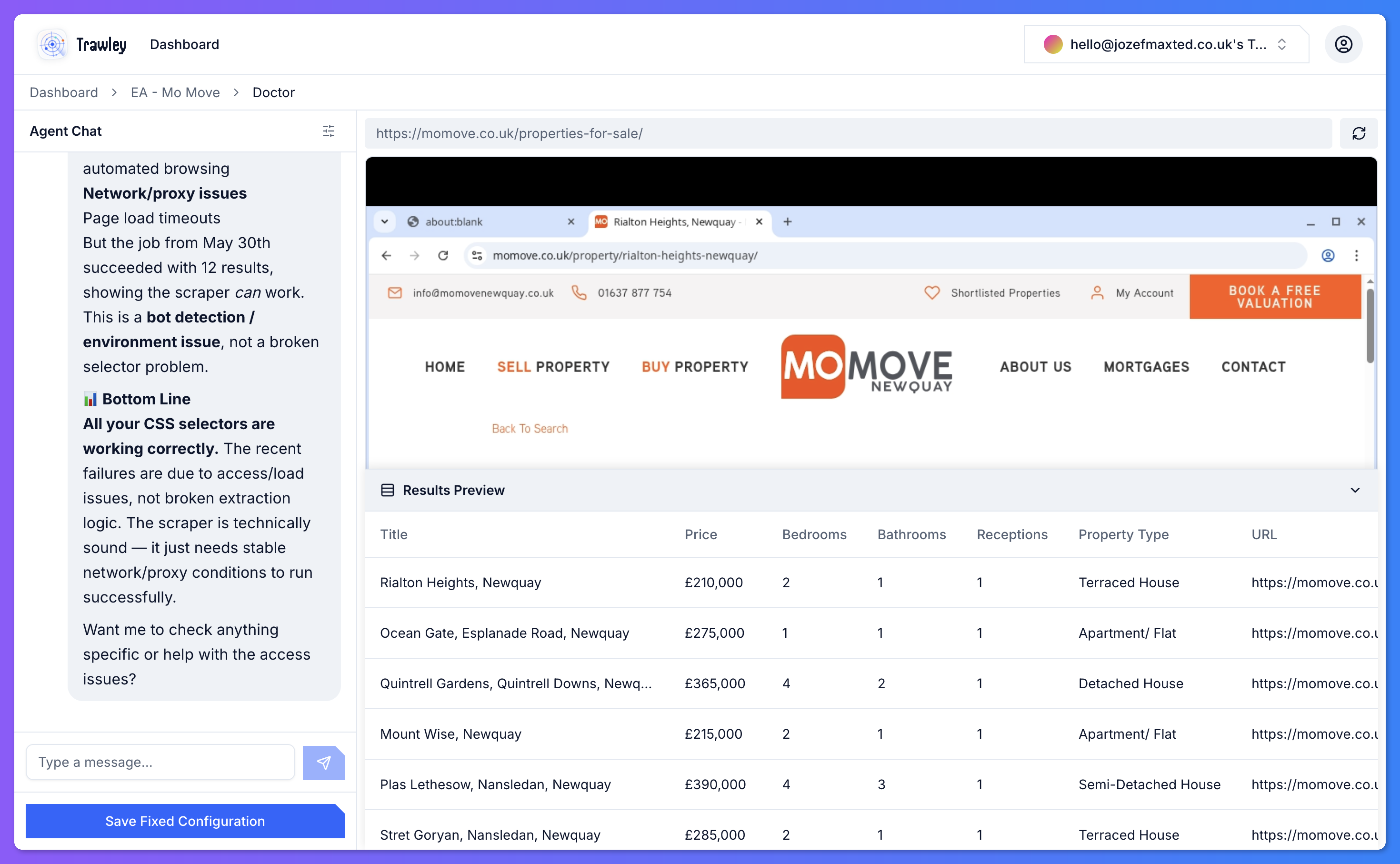Select the Rialton Heights, Newquay title cell

click(460, 583)
